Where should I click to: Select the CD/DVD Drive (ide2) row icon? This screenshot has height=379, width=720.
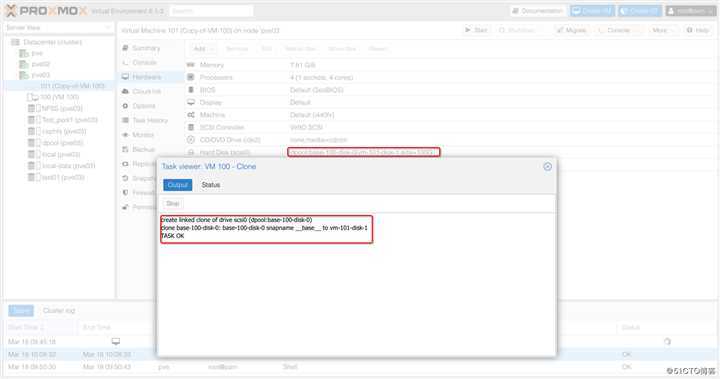pyautogui.click(x=191, y=140)
